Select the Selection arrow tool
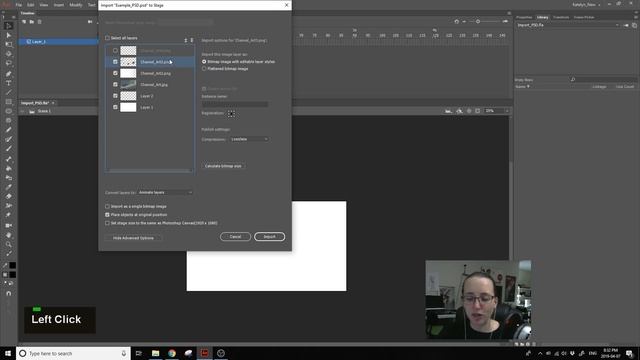640x360 pixels. (9, 26)
